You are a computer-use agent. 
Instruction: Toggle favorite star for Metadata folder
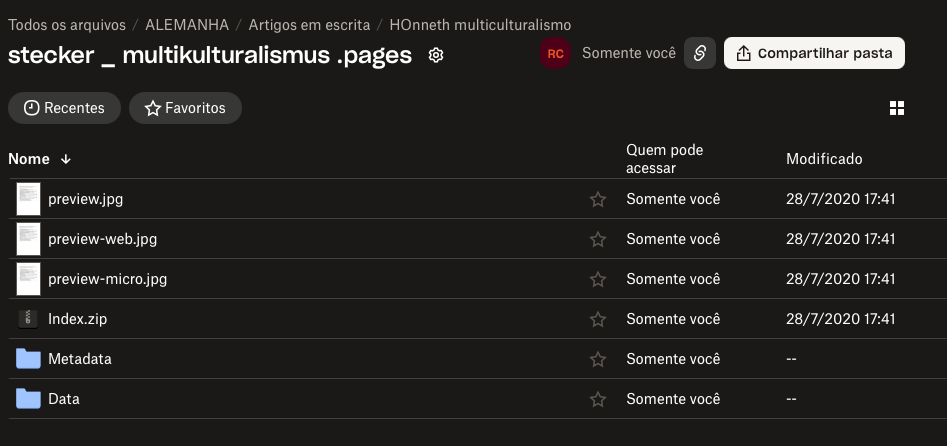click(598, 359)
